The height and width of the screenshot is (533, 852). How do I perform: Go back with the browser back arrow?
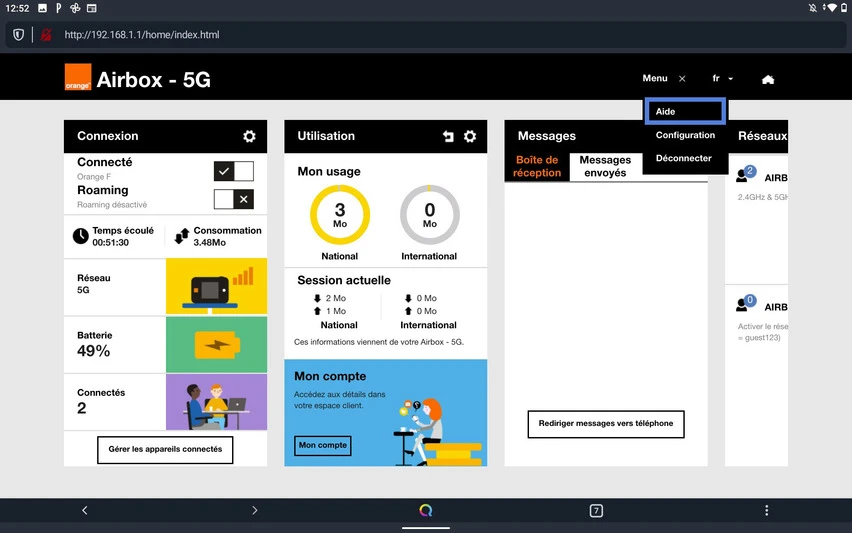85,510
